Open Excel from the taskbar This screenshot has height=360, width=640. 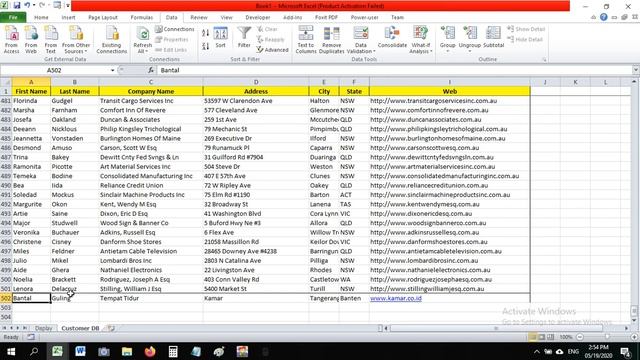click(x=57, y=351)
